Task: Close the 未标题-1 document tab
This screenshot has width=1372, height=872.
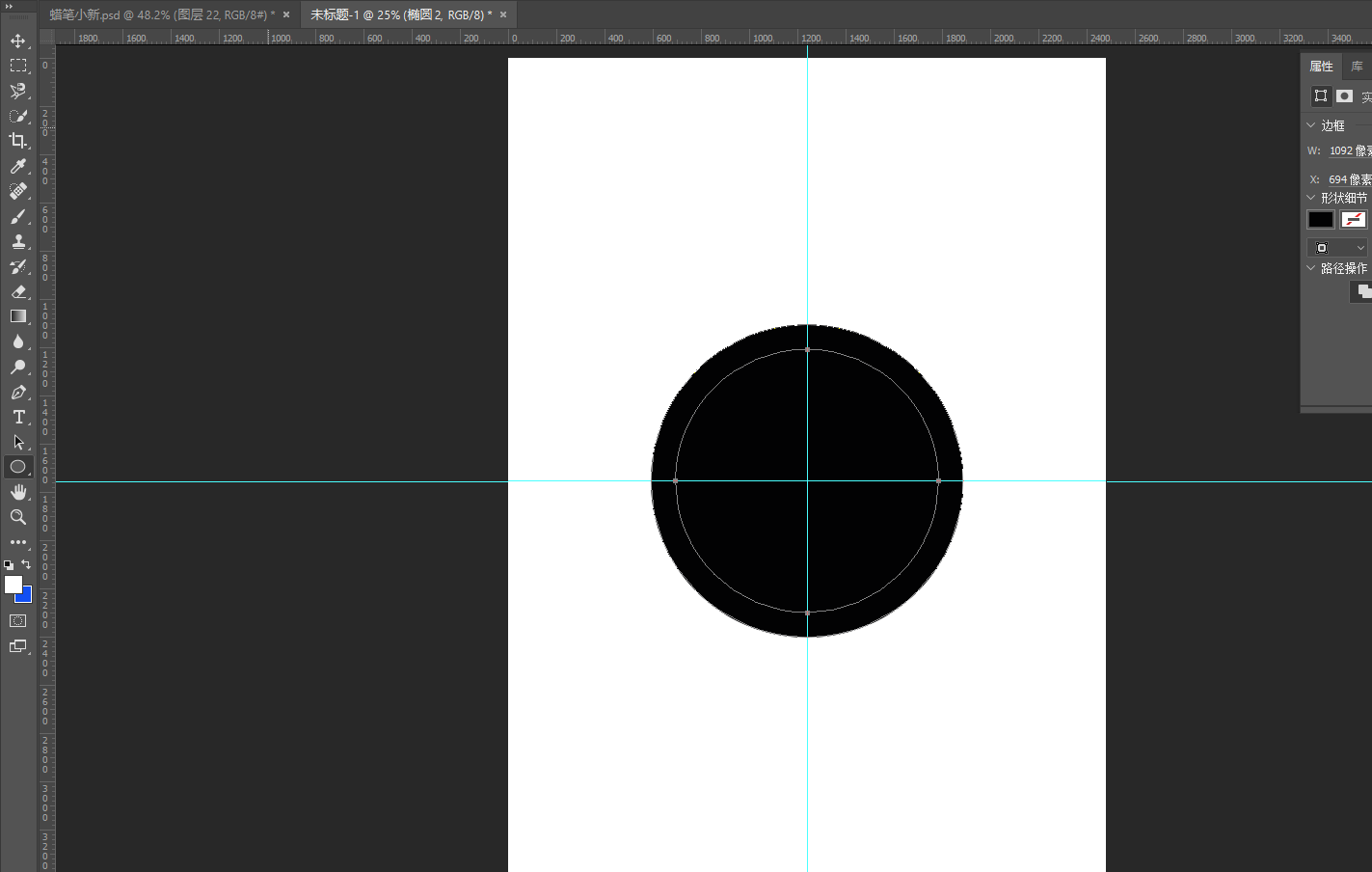Action: pyautogui.click(x=503, y=14)
